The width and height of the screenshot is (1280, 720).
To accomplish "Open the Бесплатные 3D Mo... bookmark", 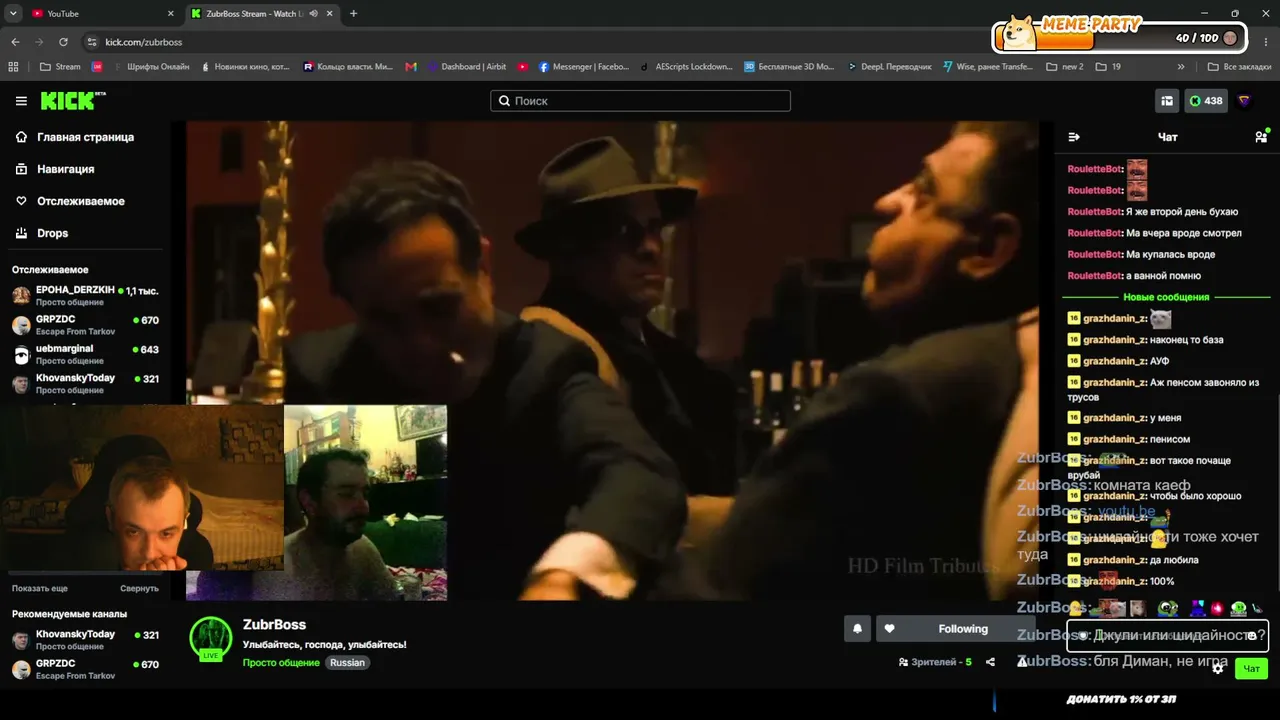I will tap(789, 67).
